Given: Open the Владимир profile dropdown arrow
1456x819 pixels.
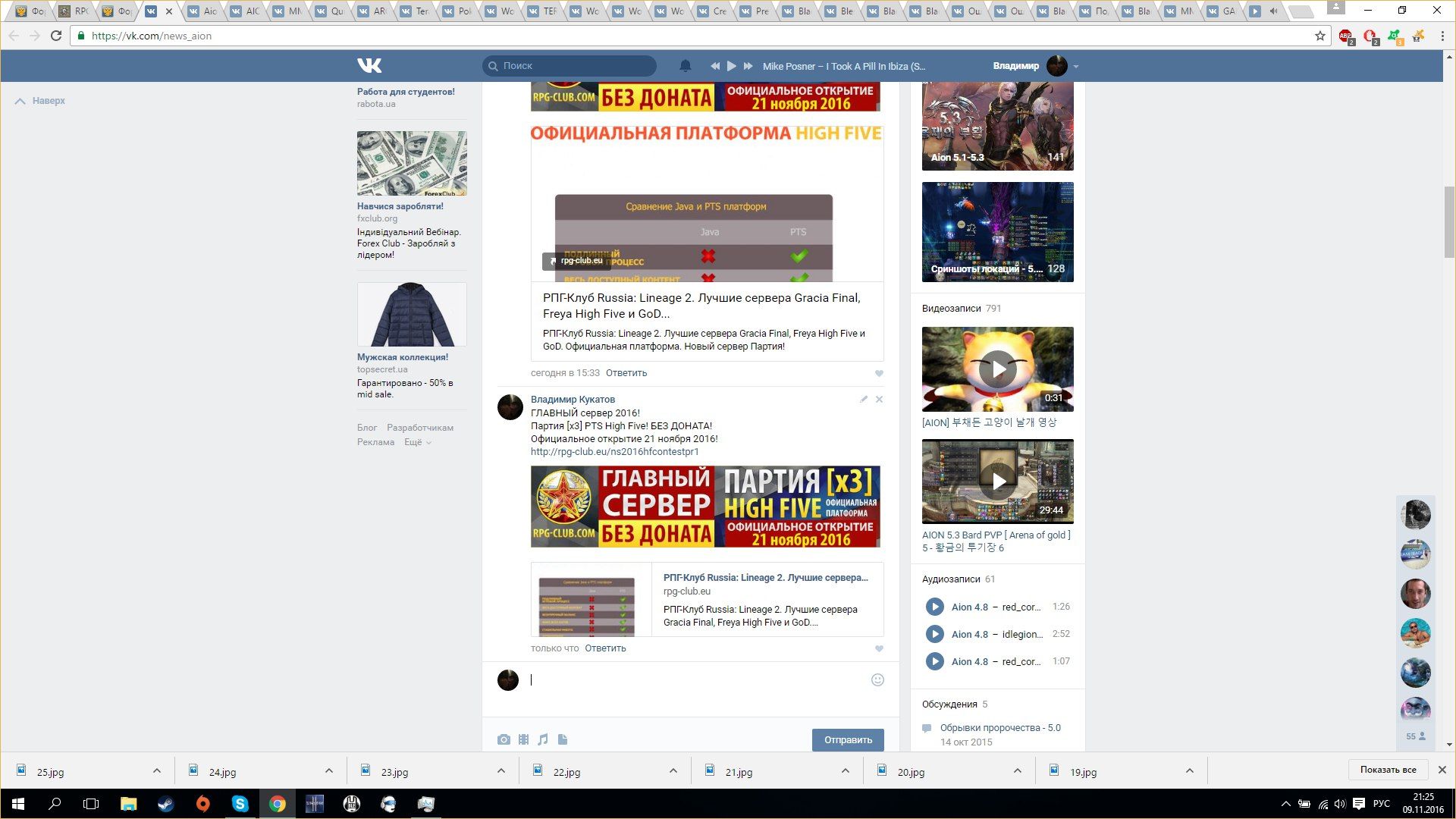Looking at the screenshot, I should coord(1075,67).
